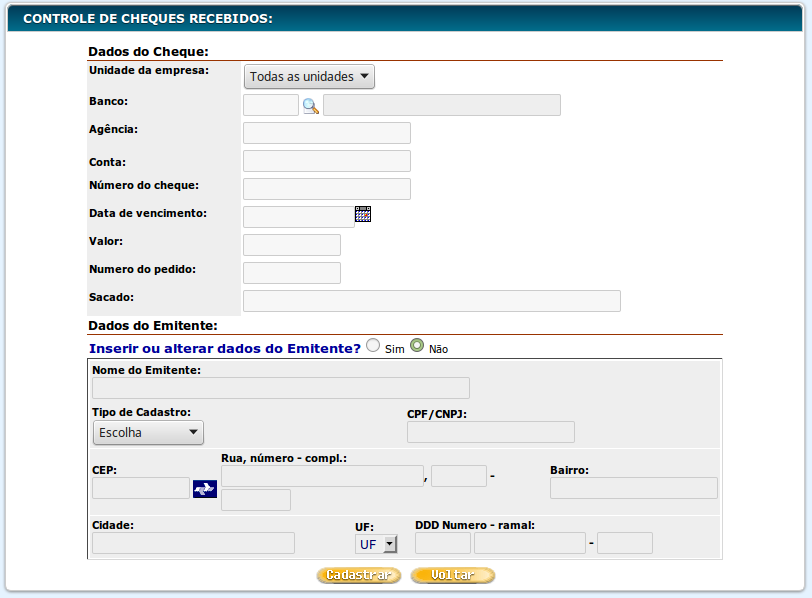Focus the Sacado text field

pyautogui.click(x=431, y=301)
